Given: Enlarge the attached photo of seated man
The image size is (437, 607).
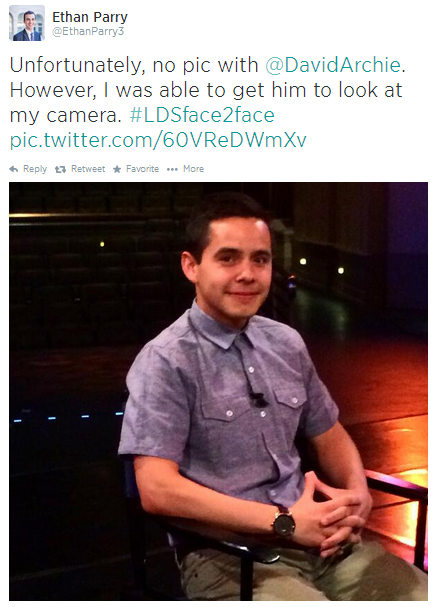Looking at the screenshot, I should click(x=218, y=391).
